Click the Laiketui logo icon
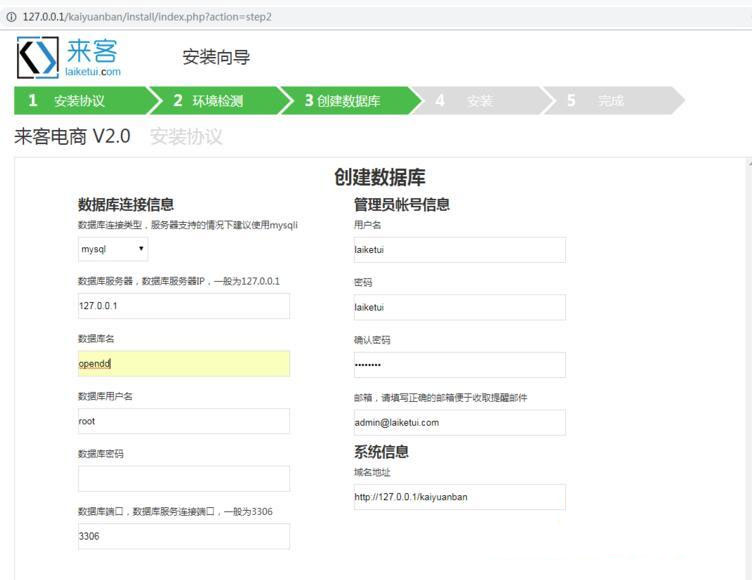The height and width of the screenshot is (580, 752). (38, 57)
